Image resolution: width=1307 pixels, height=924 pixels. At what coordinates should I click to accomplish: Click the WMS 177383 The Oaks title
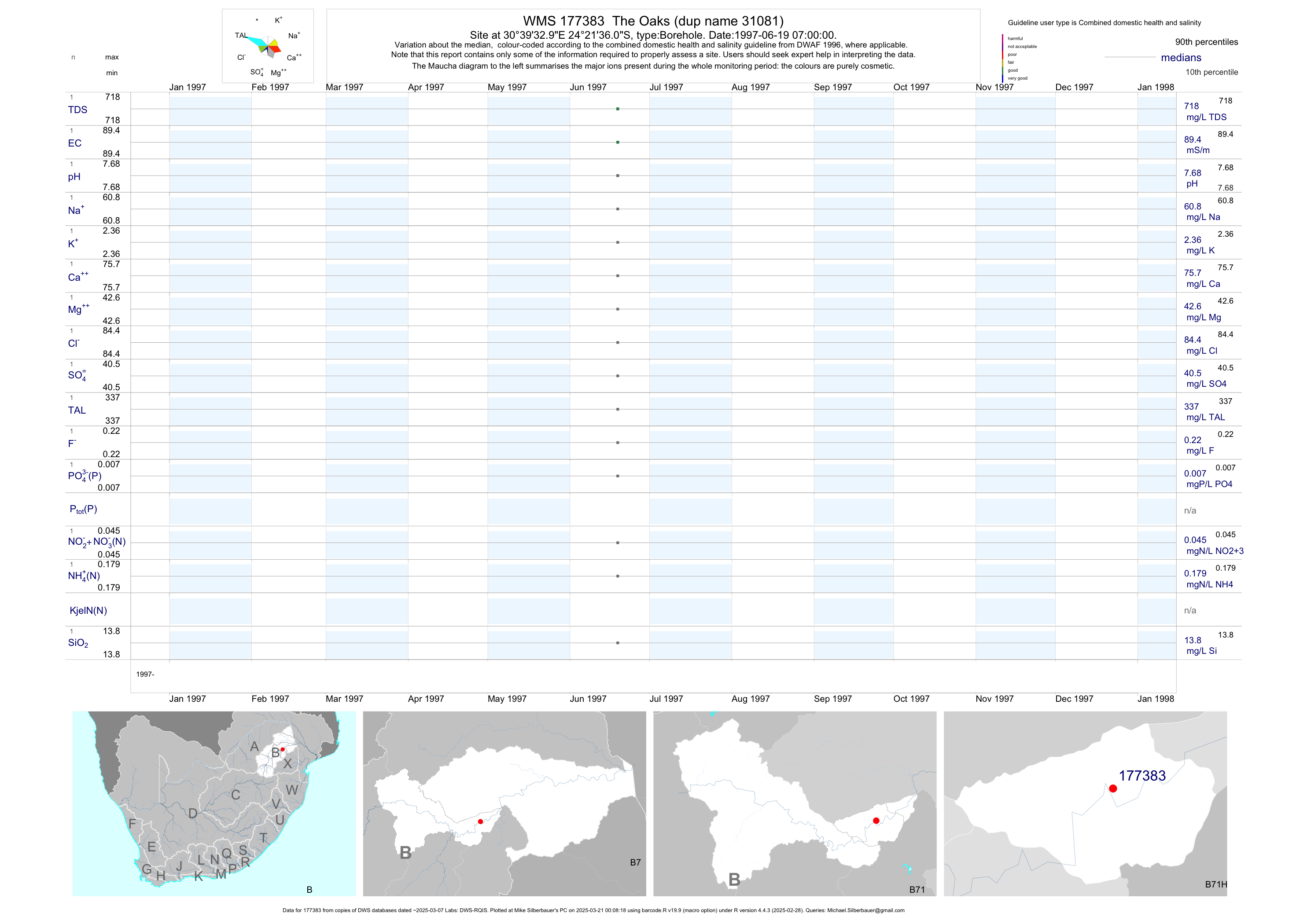(x=653, y=21)
